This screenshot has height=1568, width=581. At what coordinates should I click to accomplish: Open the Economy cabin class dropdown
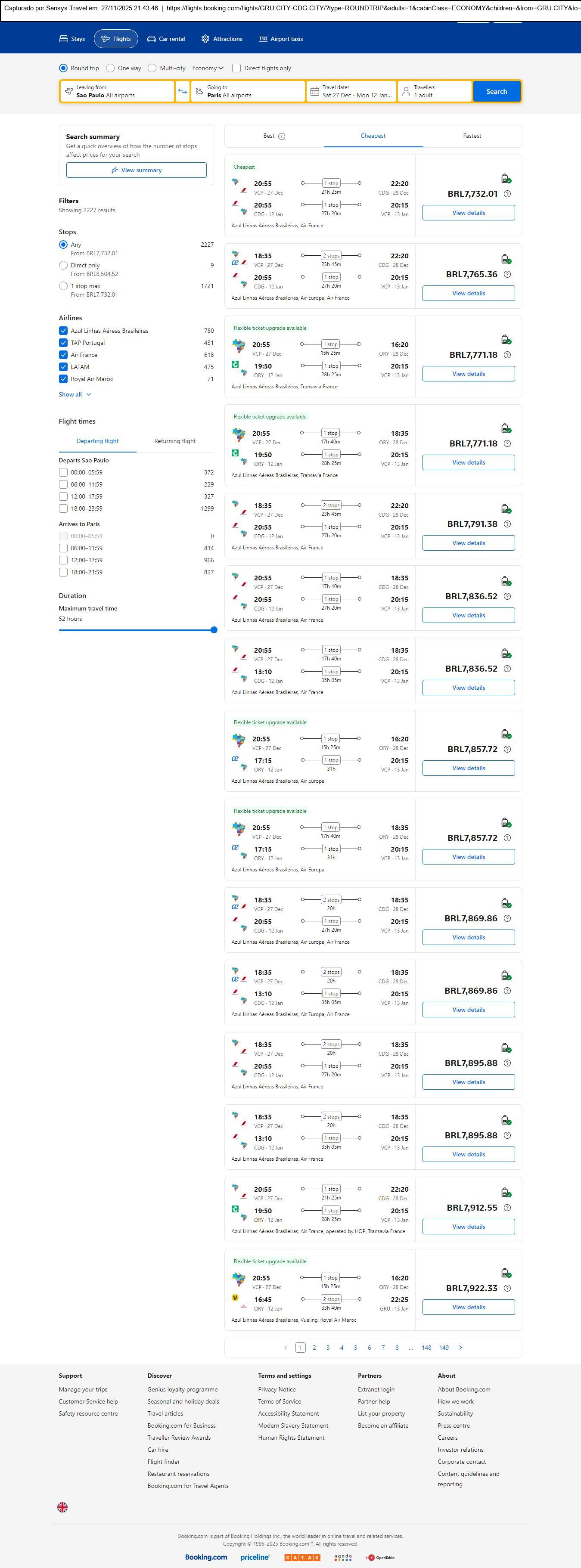pyautogui.click(x=208, y=68)
